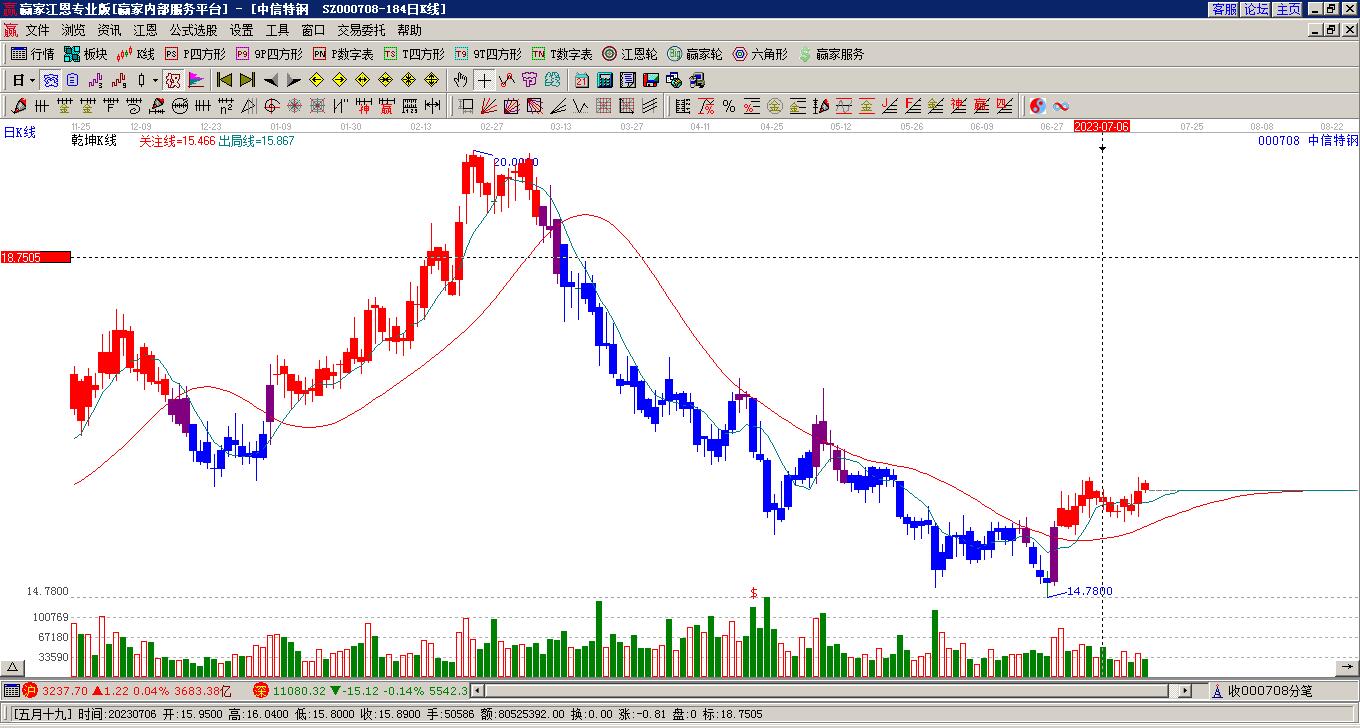Toggle the crosshair cursor tool

(484, 80)
